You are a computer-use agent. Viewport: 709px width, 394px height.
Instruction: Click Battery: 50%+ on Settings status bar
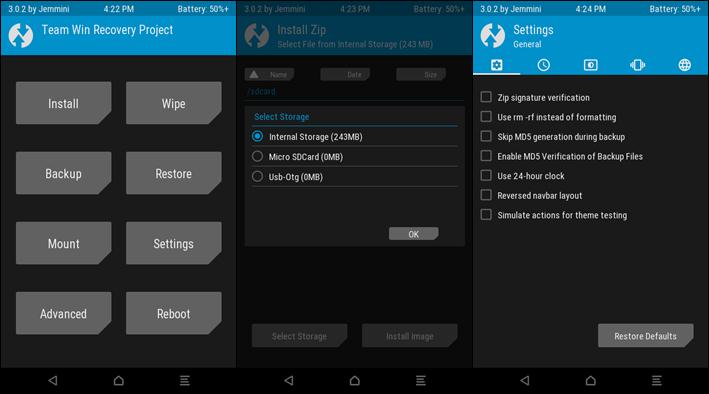pyautogui.click(x=675, y=9)
